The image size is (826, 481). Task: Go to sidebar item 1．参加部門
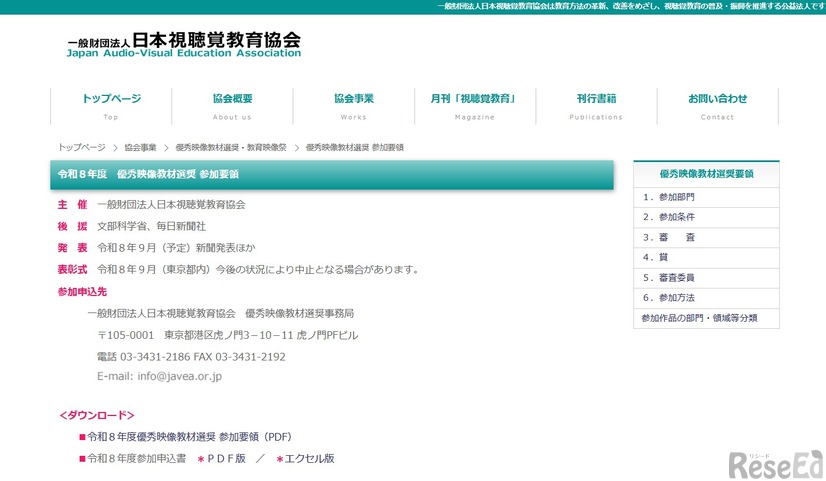tap(706, 197)
